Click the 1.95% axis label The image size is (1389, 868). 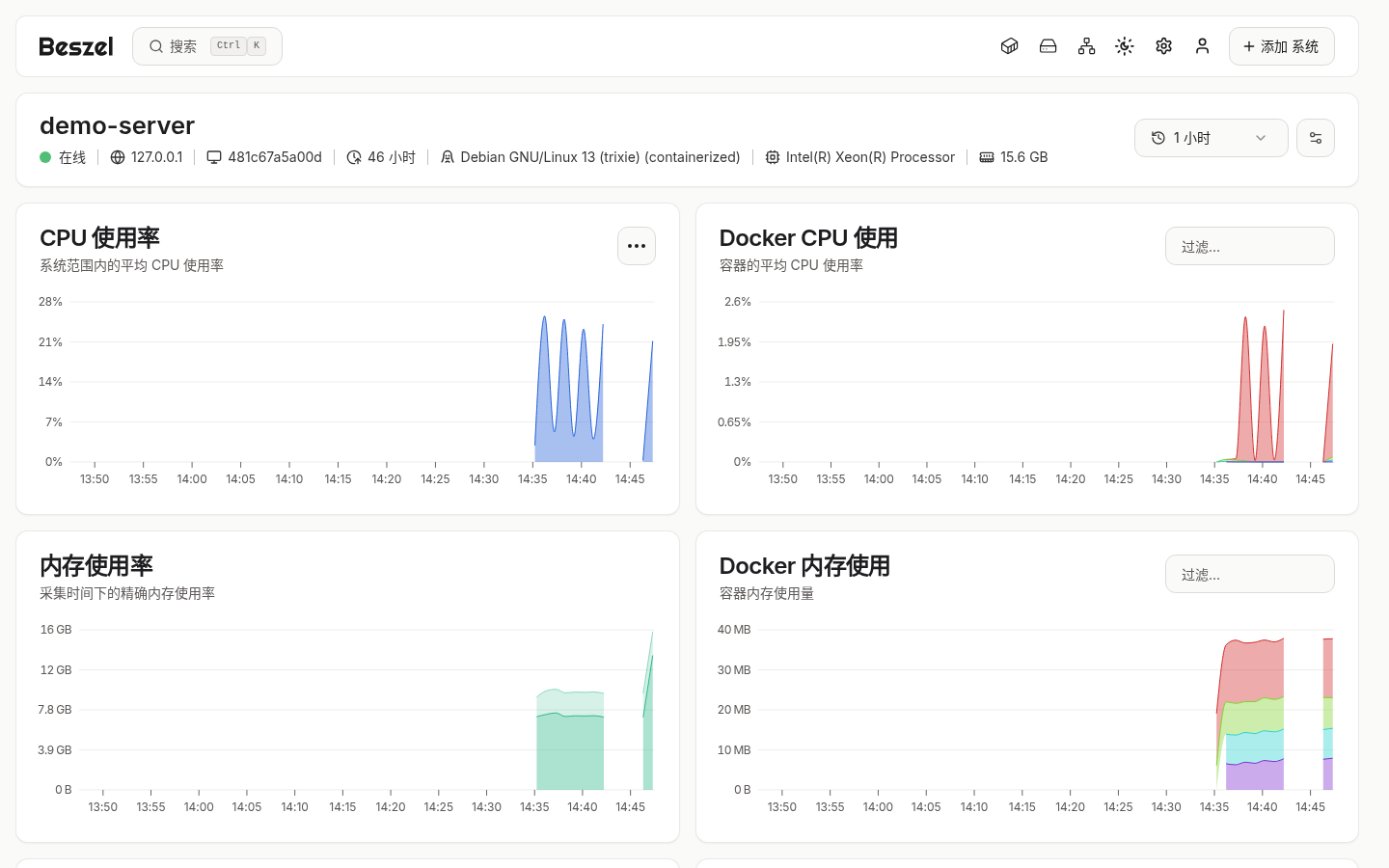[734, 342]
